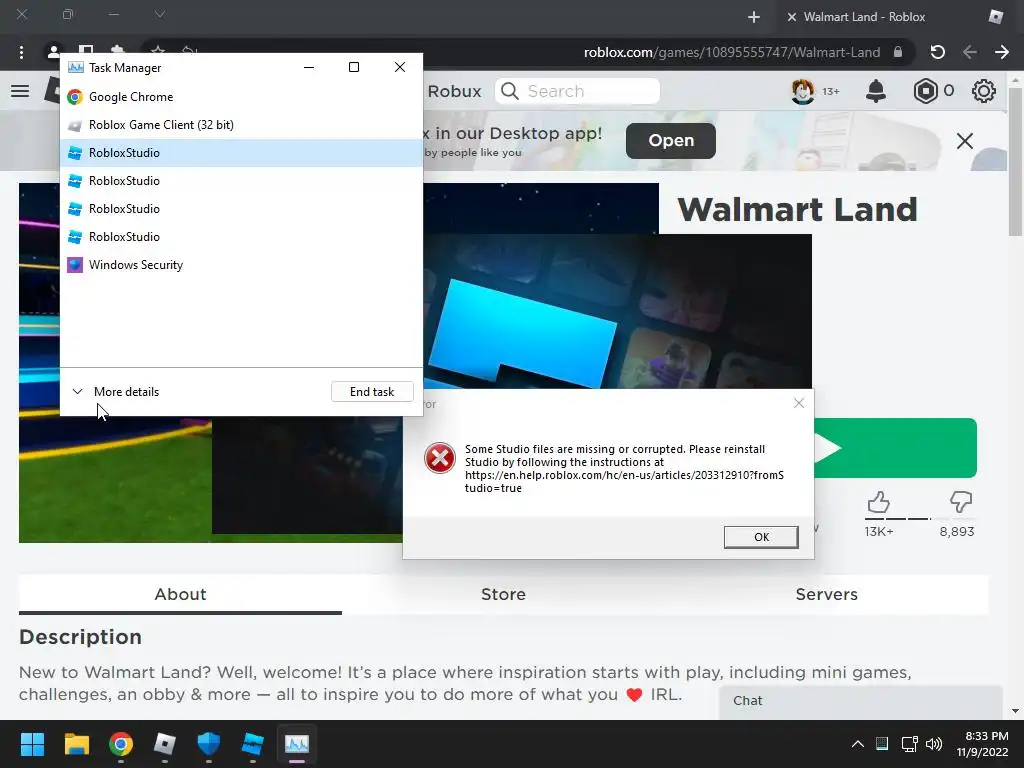Screen dimensions: 1024x768
Task: Click the search magnifier icon
Action: coord(510,91)
